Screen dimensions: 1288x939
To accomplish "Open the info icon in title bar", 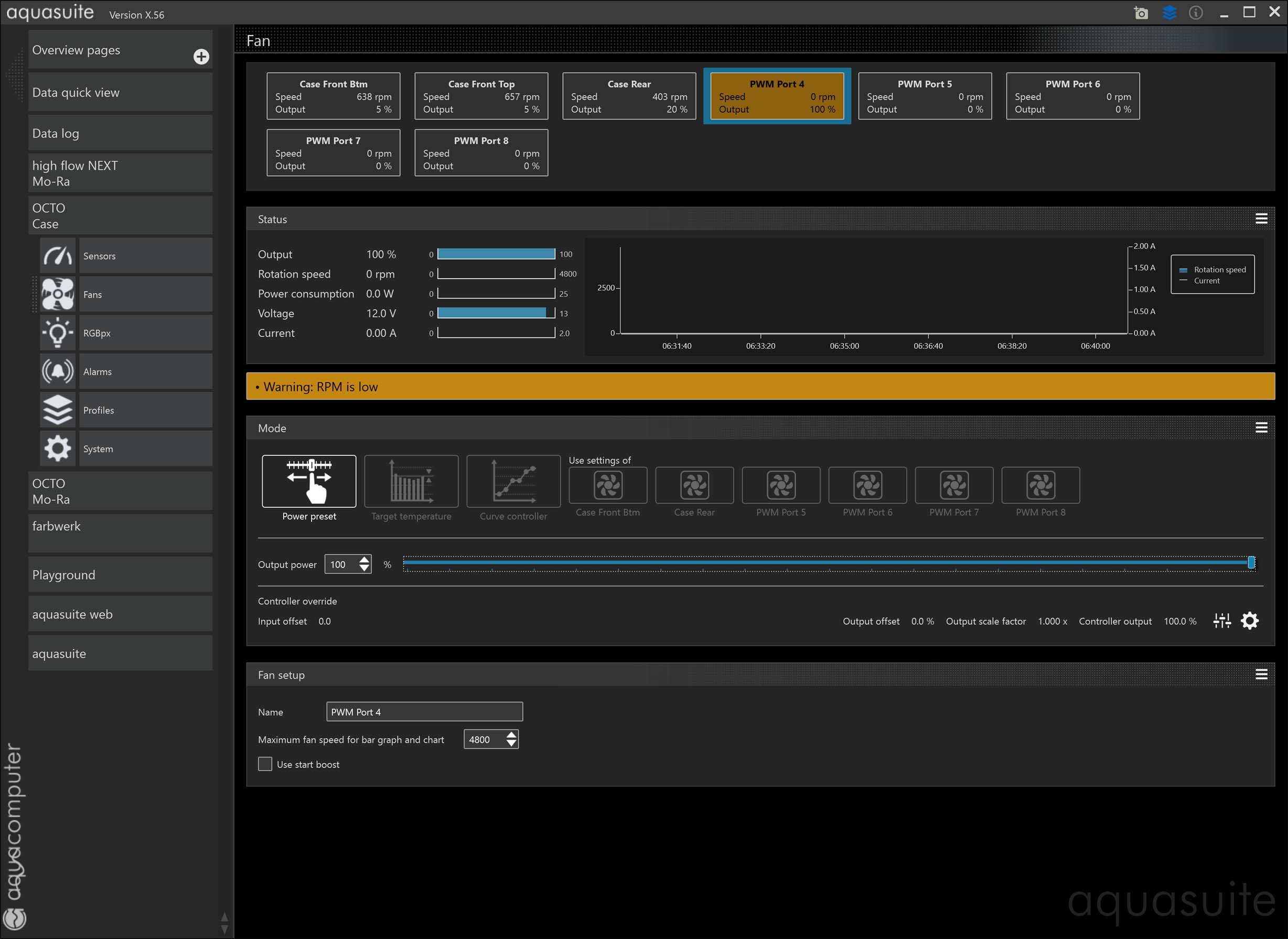I will pos(1195,13).
